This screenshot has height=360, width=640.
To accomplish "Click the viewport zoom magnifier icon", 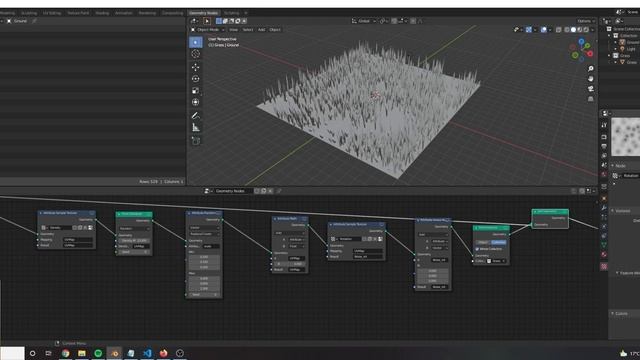I will [x=590, y=69].
